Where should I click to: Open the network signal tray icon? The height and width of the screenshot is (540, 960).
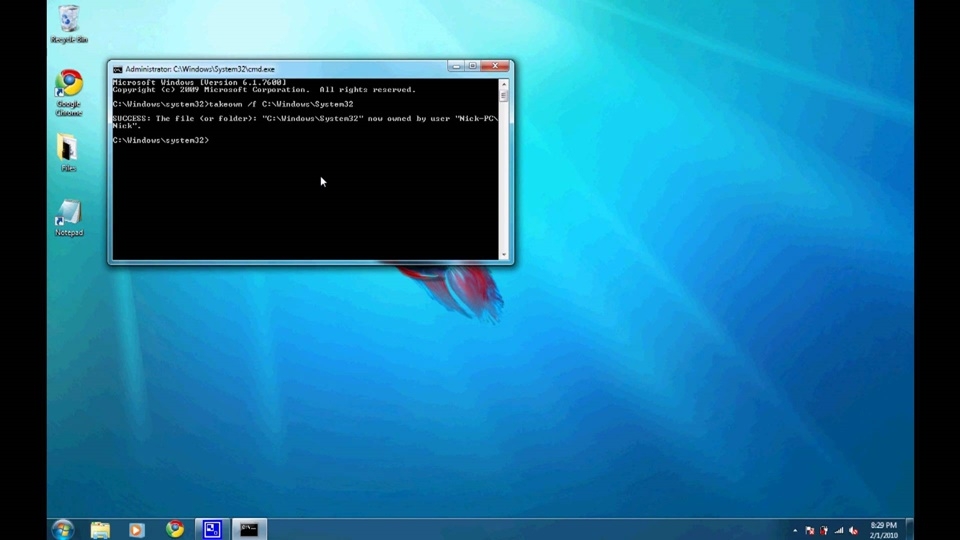point(839,531)
